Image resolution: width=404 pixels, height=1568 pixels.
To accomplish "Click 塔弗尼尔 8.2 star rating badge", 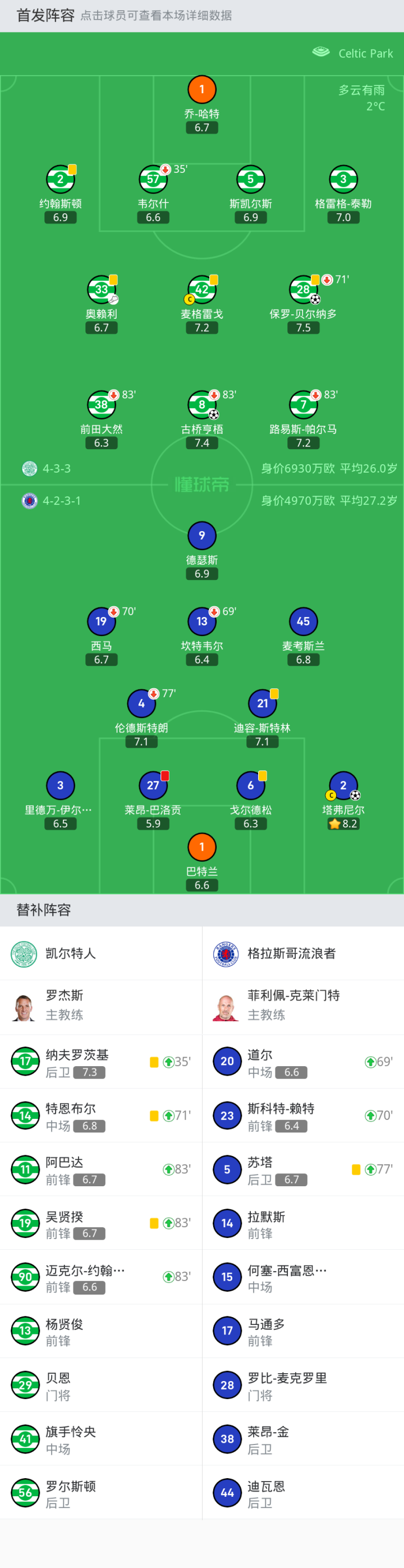I will click(343, 824).
